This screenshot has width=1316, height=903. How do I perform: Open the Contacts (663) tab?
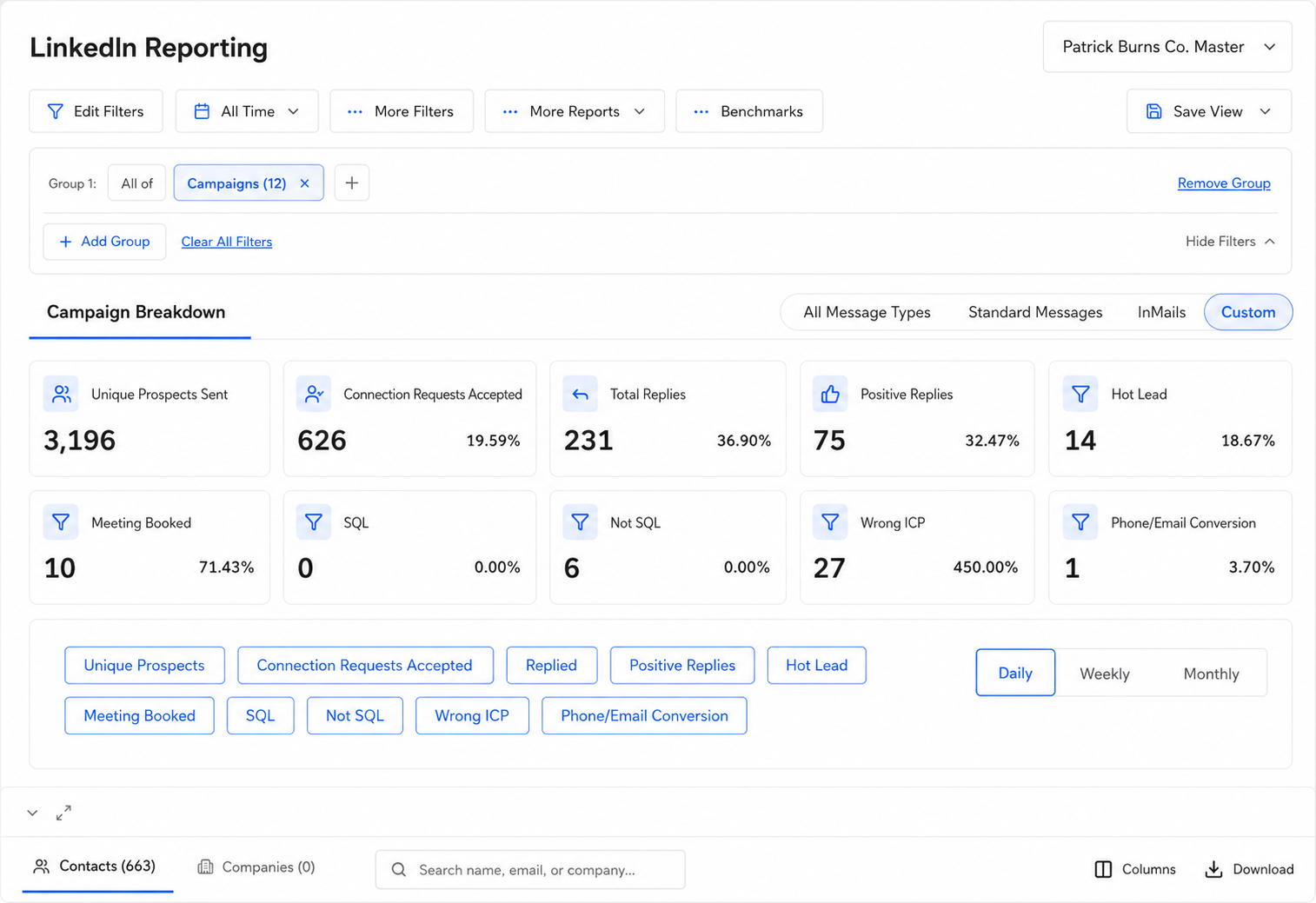(97, 866)
